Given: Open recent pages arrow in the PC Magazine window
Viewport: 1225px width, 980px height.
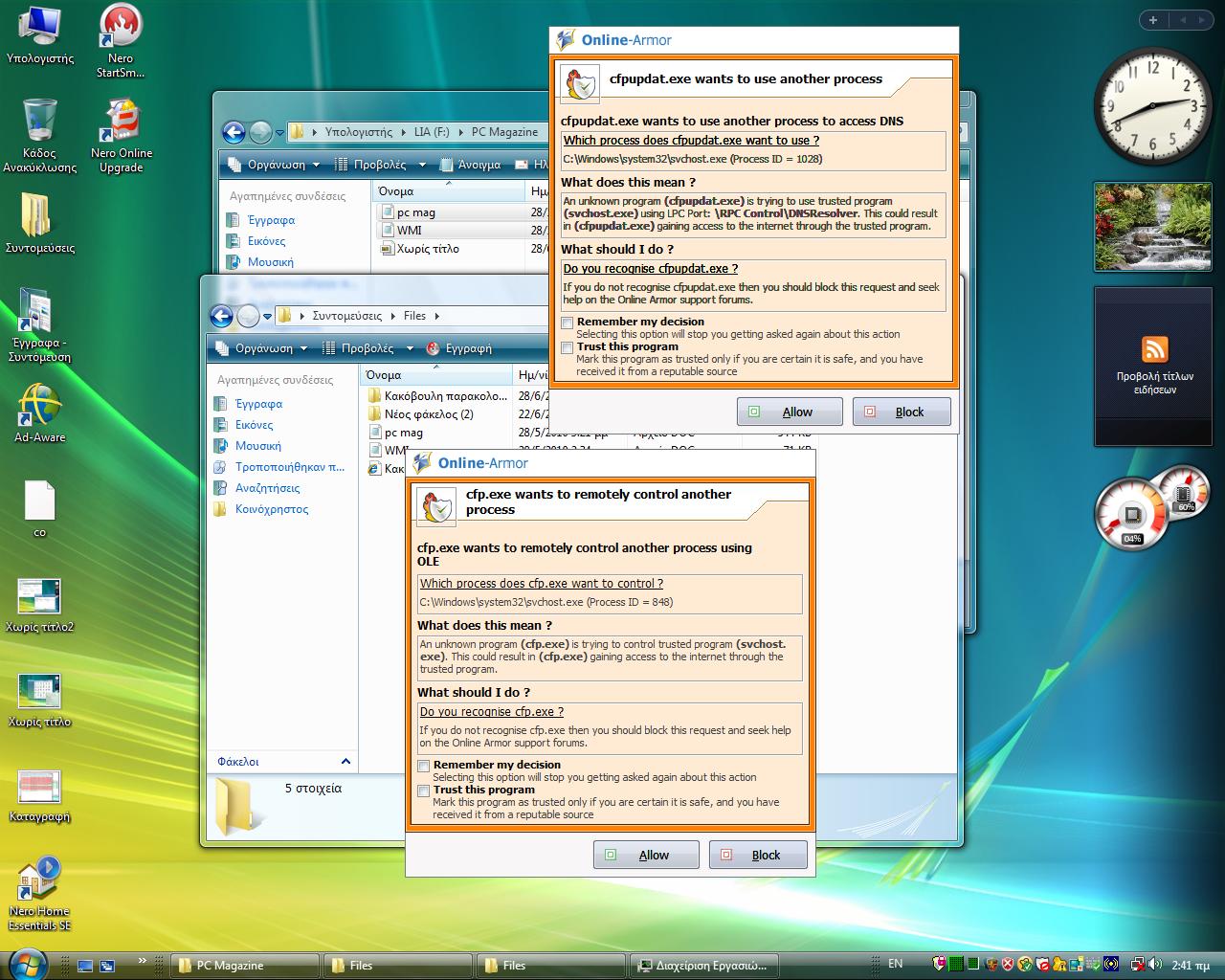Looking at the screenshot, I should point(279,133).
